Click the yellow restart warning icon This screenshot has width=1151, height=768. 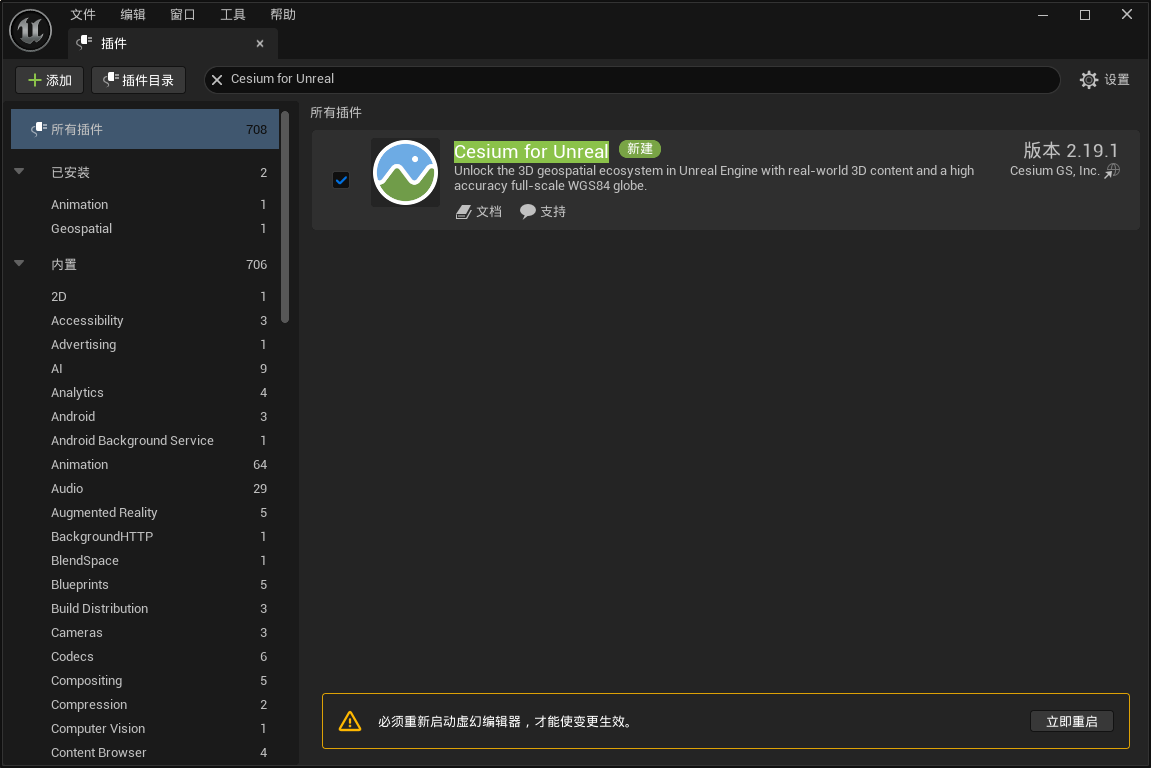pyautogui.click(x=350, y=721)
